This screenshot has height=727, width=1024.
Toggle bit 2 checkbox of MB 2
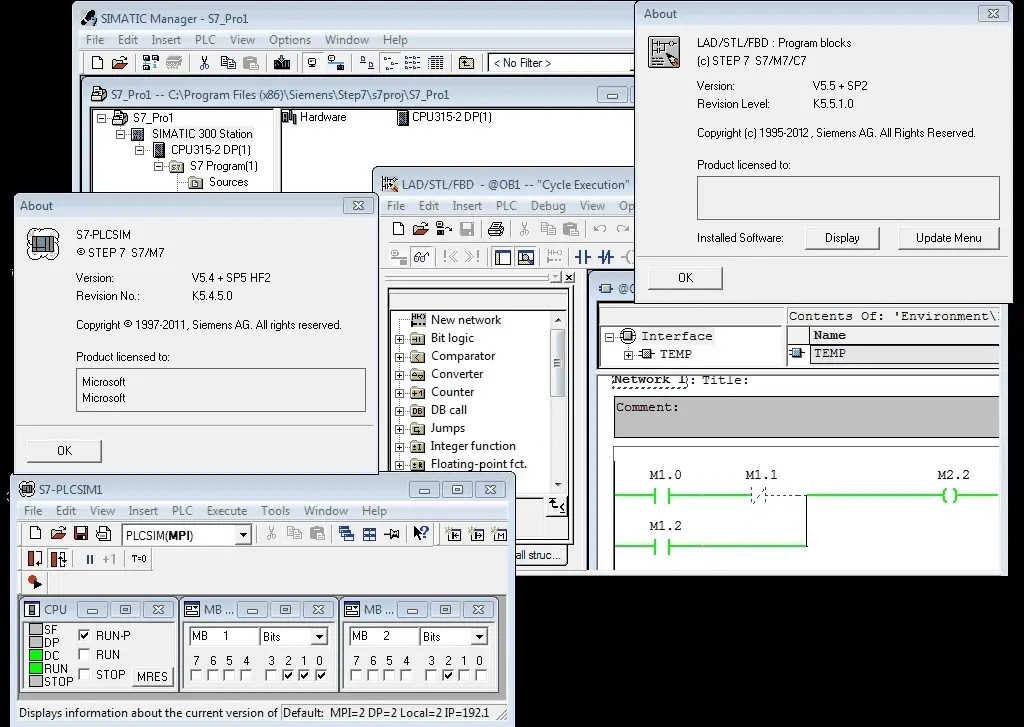447,675
